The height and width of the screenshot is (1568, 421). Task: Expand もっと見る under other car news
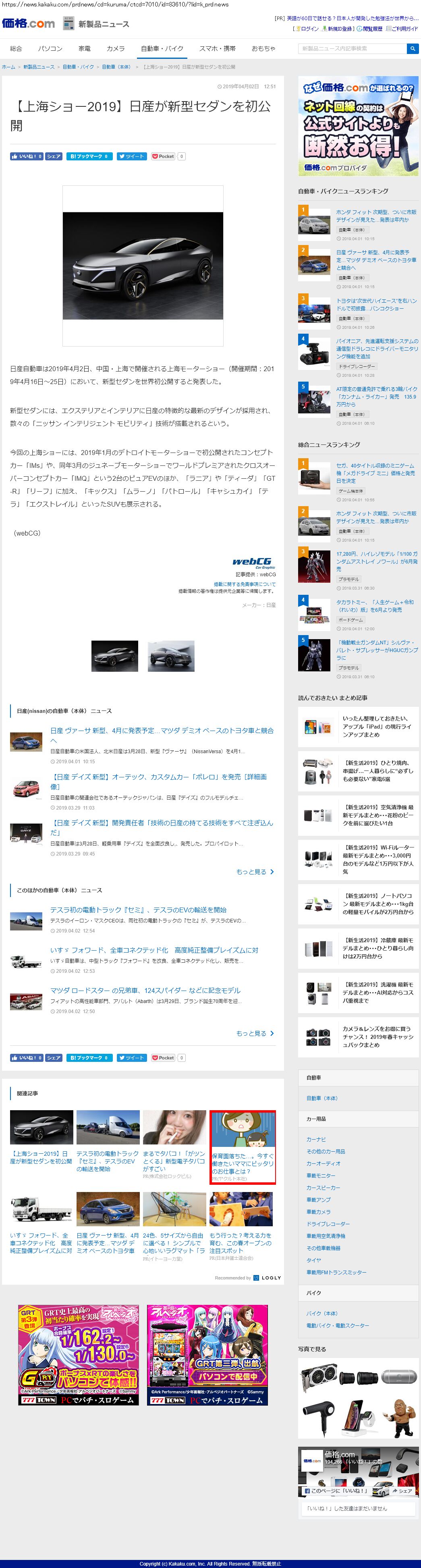254,1033
